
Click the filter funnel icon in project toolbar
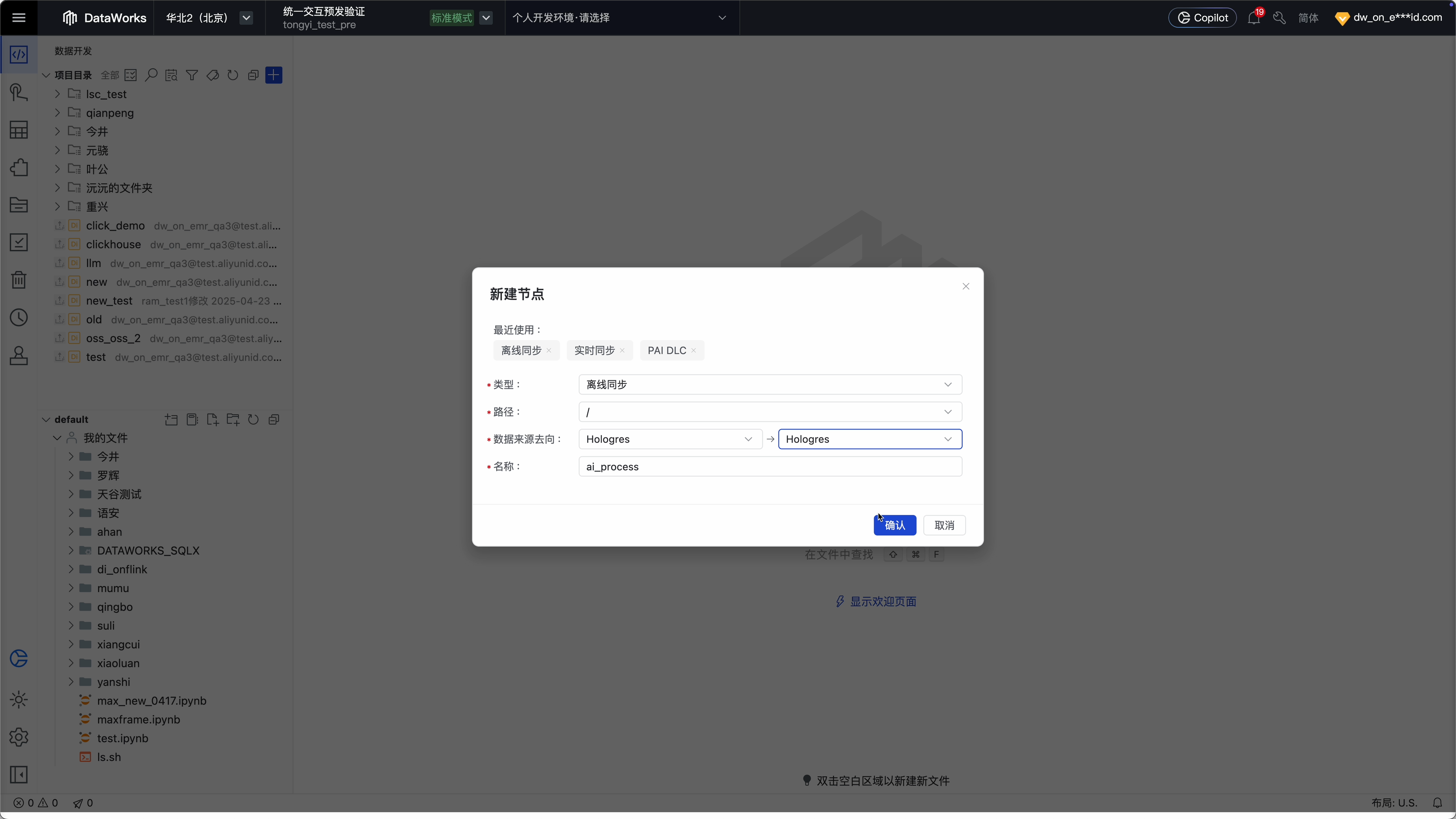[192, 75]
